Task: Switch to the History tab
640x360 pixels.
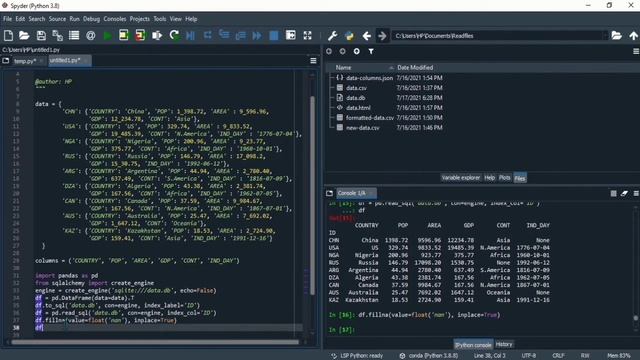Action: pyautogui.click(x=504, y=344)
